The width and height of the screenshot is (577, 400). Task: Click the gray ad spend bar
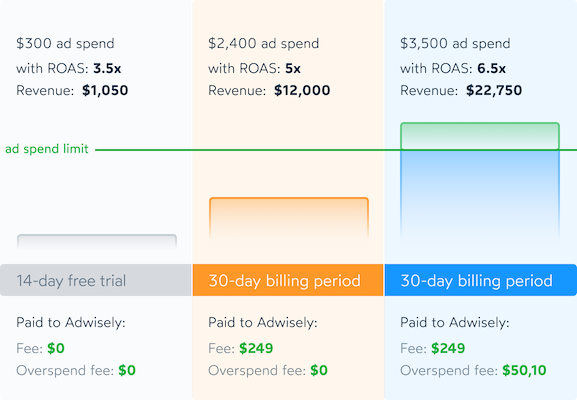tap(97, 242)
